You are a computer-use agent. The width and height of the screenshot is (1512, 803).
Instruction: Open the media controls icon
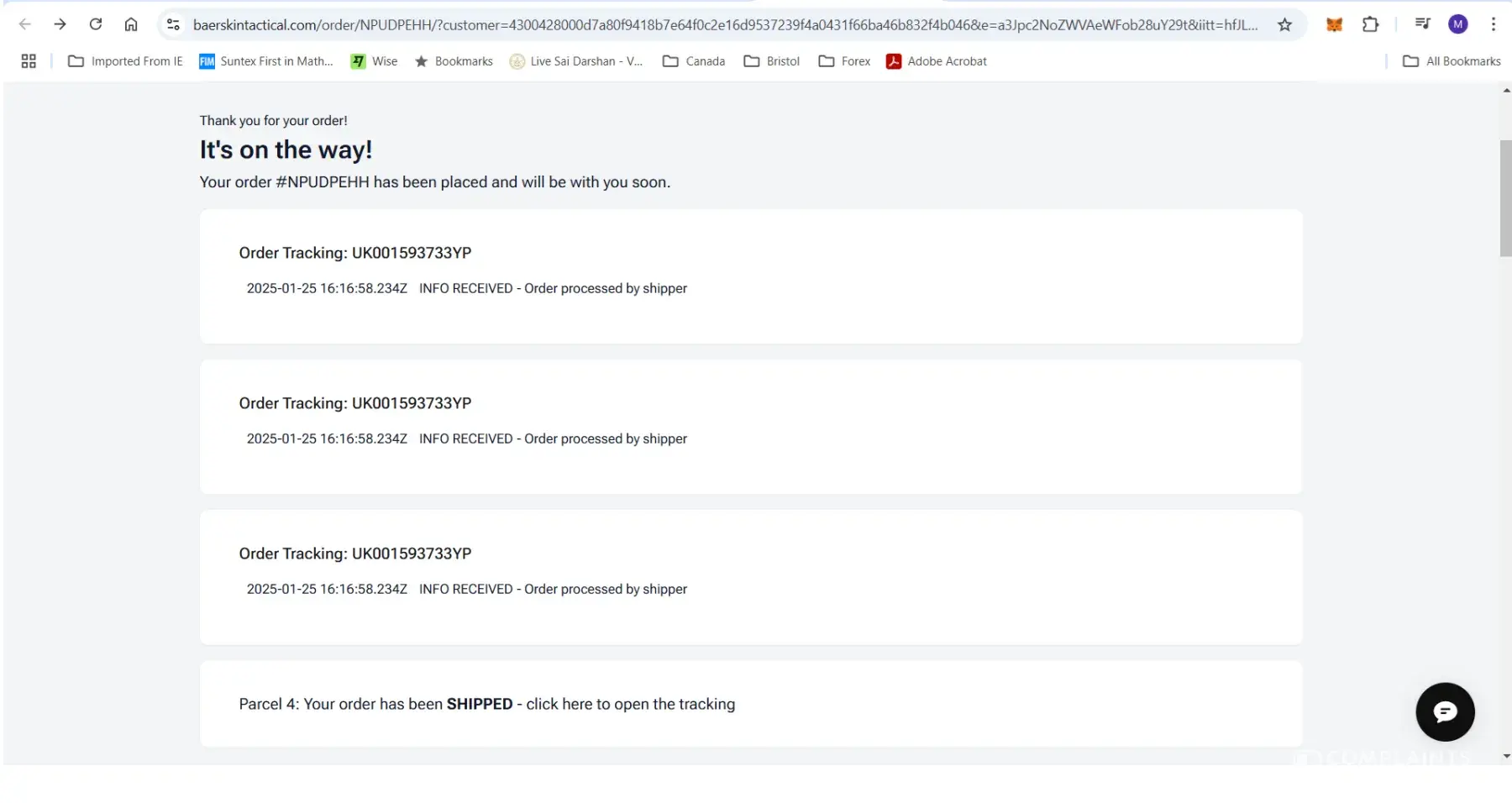pos(1422,24)
